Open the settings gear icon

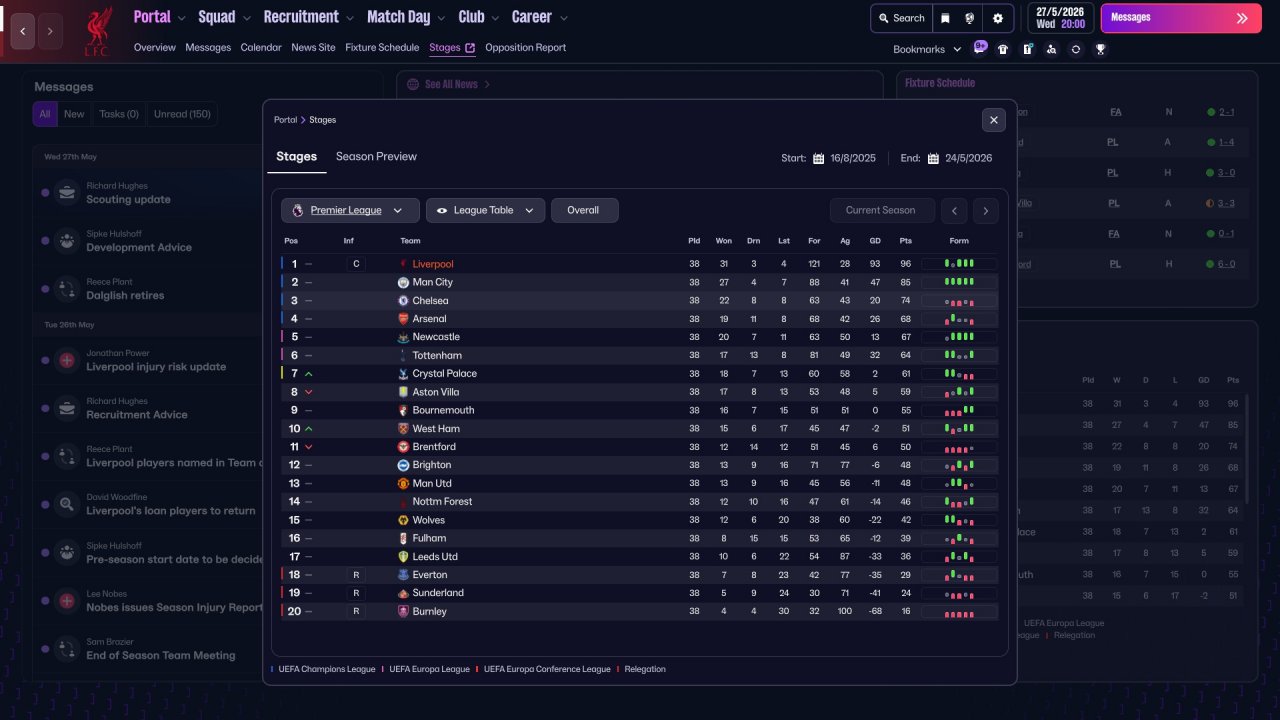tap(997, 18)
